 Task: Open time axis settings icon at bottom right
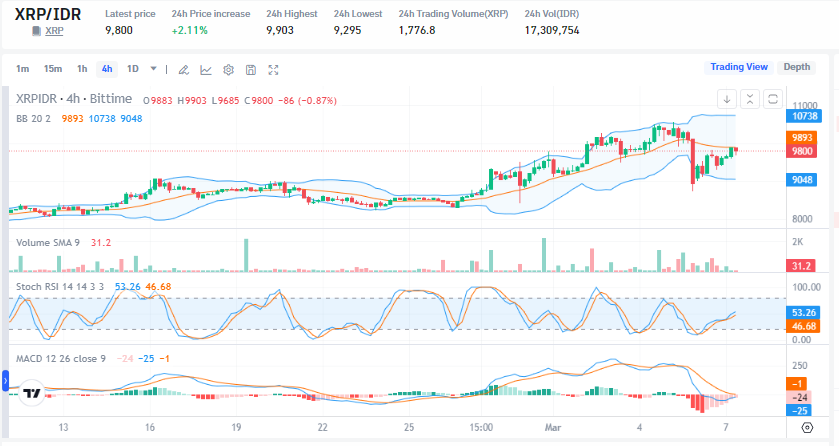tap(808, 428)
